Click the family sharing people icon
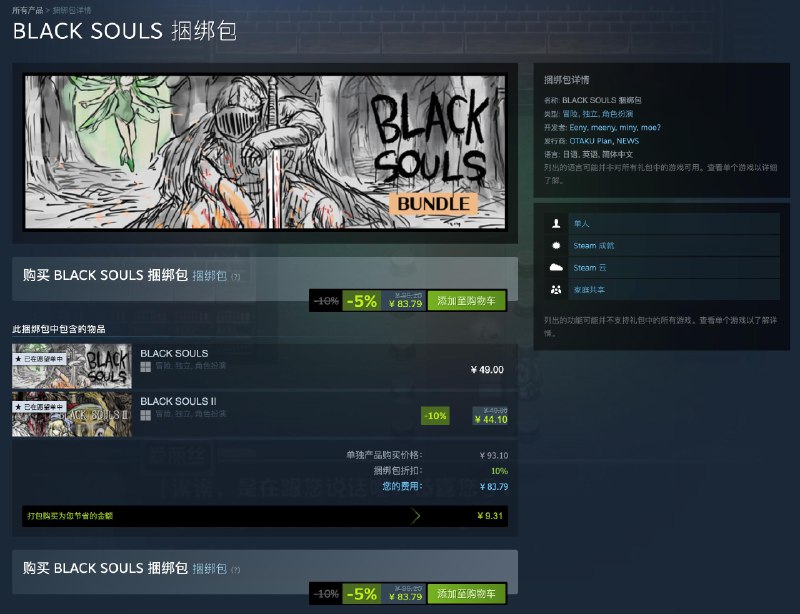The image size is (800, 614). (556, 289)
